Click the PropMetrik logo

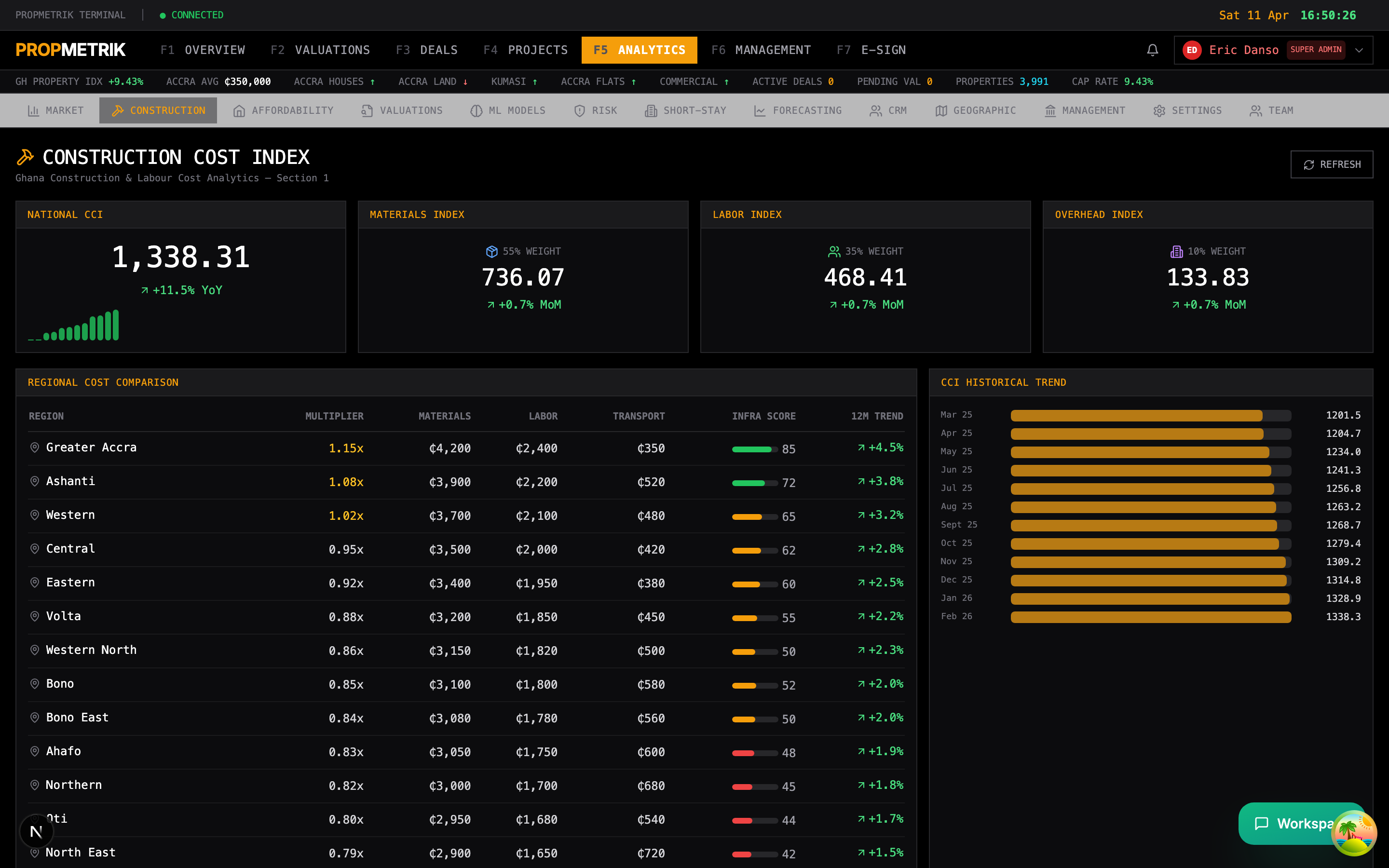70,50
